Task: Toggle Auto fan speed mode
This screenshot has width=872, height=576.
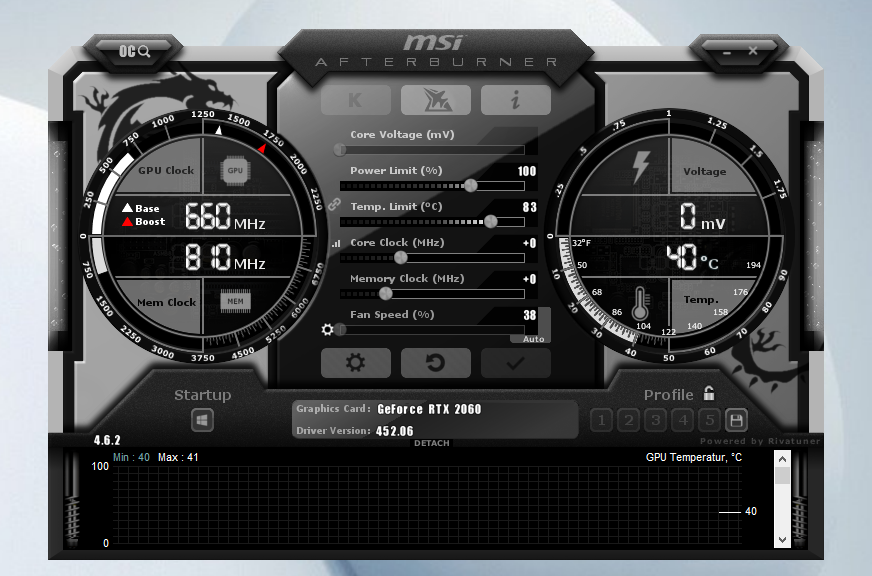Action: [533, 339]
